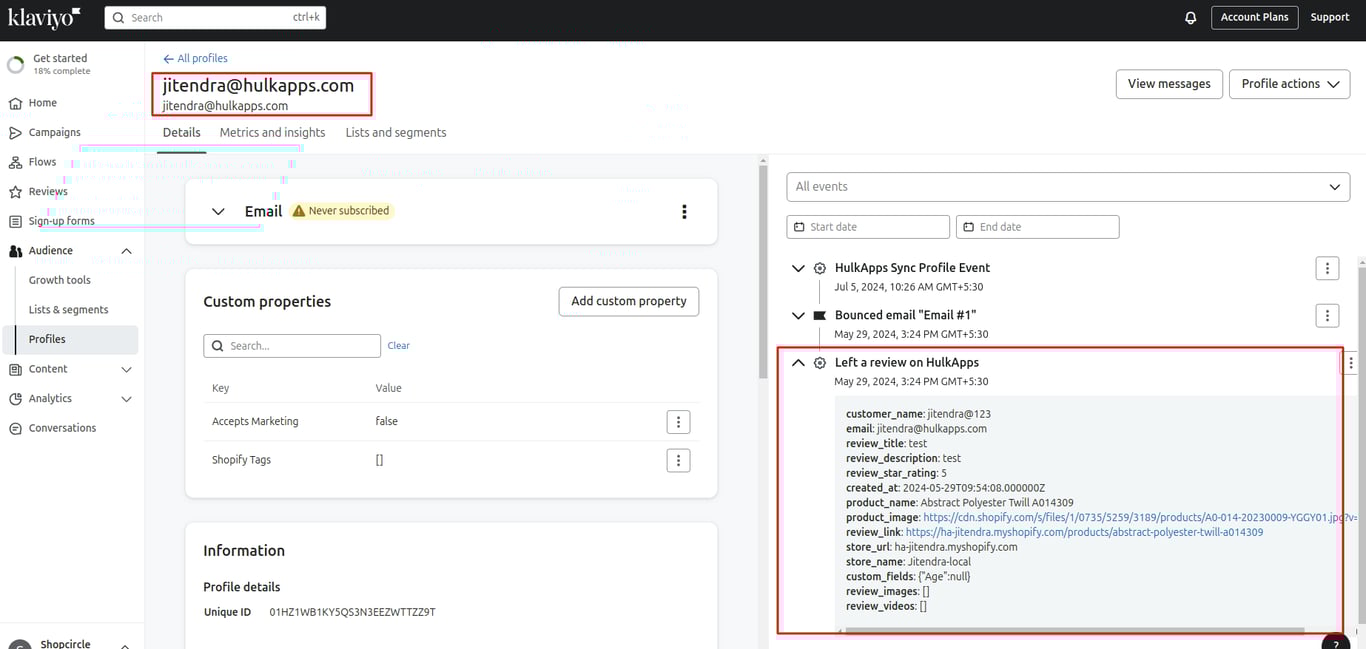Click the Home sidebar icon
Image resolution: width=1366 pixels, height=649 pixels.
click(15, 103)
